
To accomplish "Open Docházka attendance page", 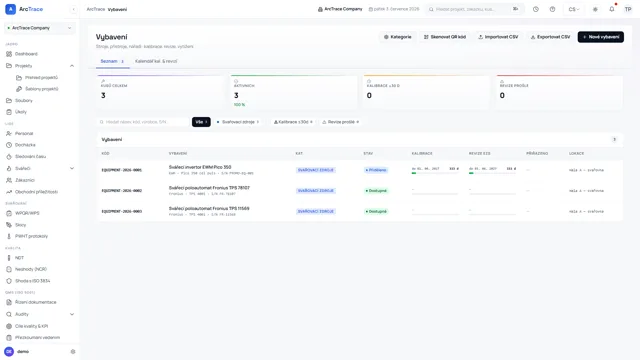I will 25,145.
